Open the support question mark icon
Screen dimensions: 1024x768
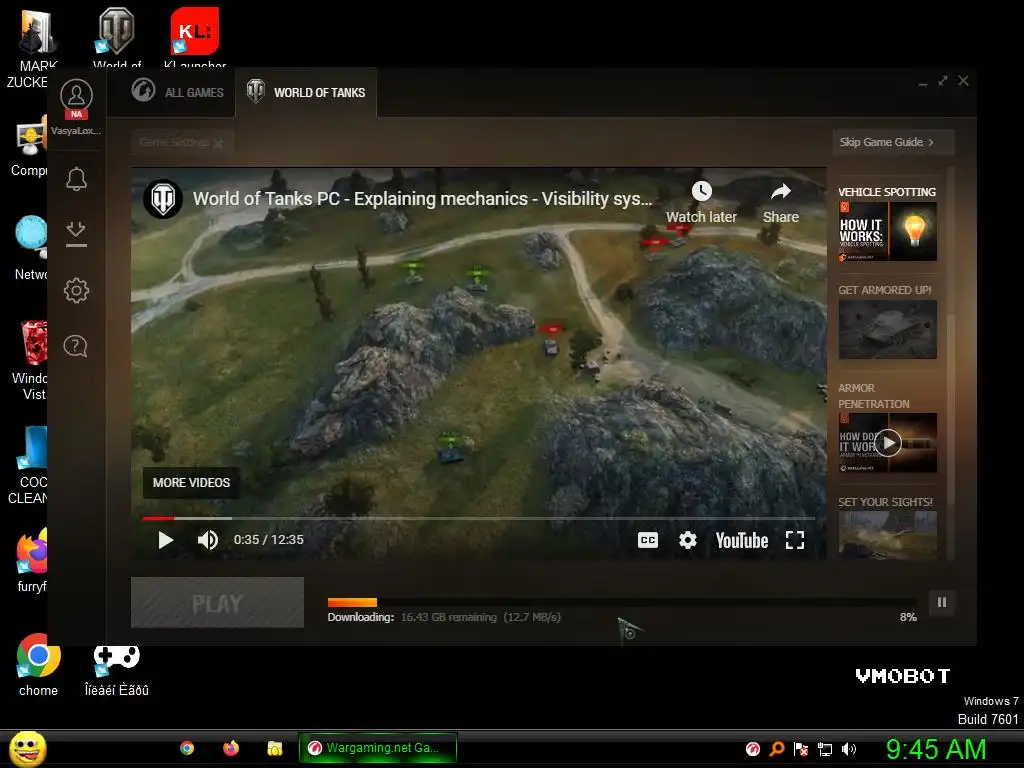(x=76, y=346)
